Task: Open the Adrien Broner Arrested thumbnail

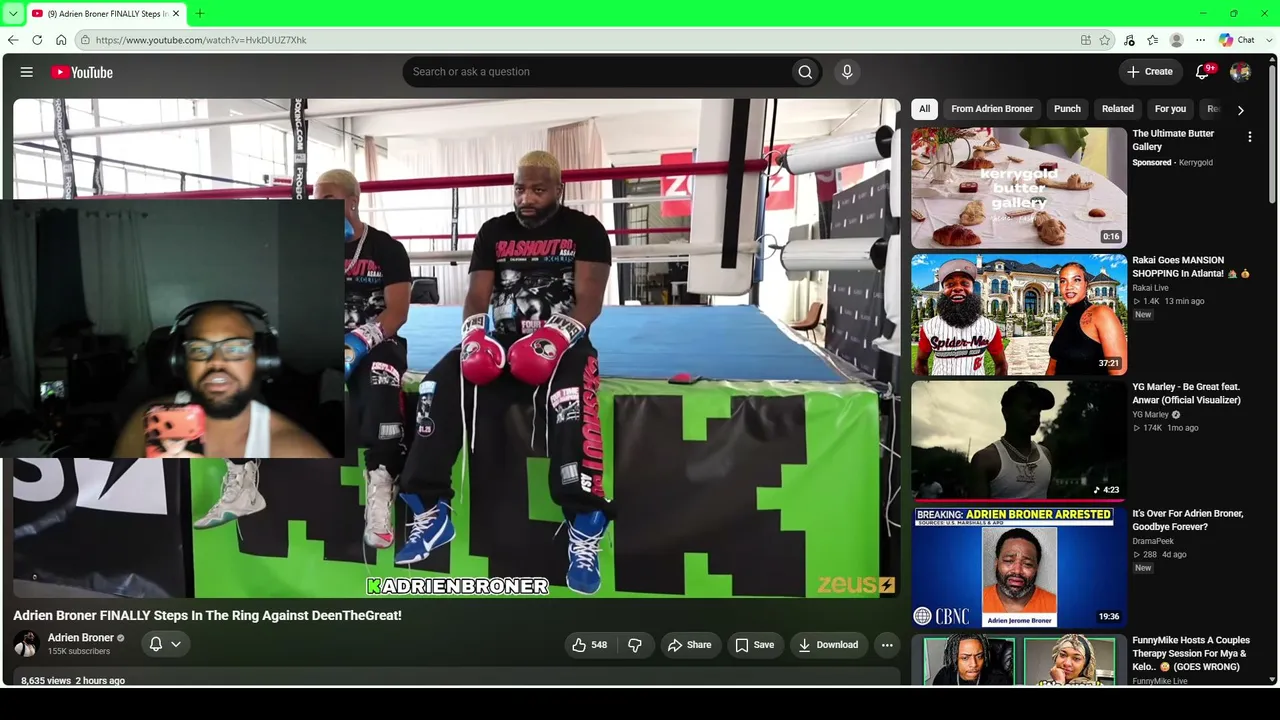Action: point(1019,567)
